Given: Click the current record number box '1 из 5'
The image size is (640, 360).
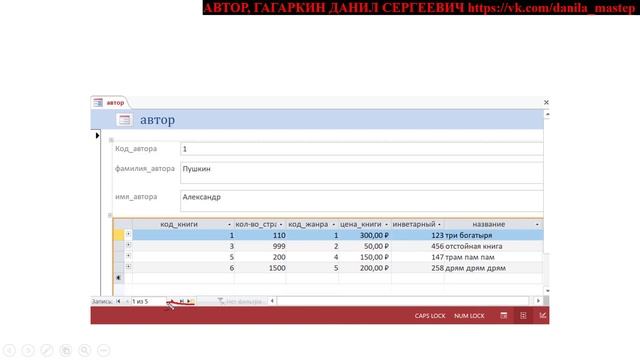Looking at the screenshot, I should point(148,301).
